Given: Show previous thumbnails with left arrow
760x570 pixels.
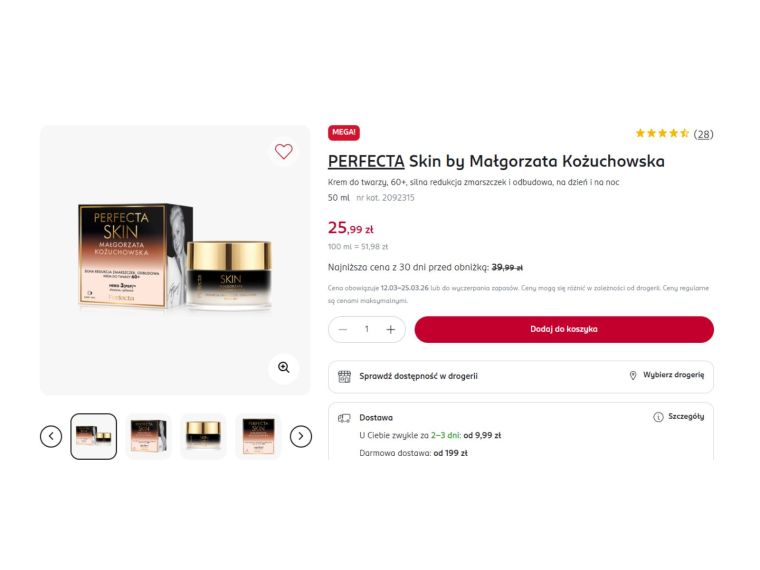Looking at the screenshot, I should 51,436.
